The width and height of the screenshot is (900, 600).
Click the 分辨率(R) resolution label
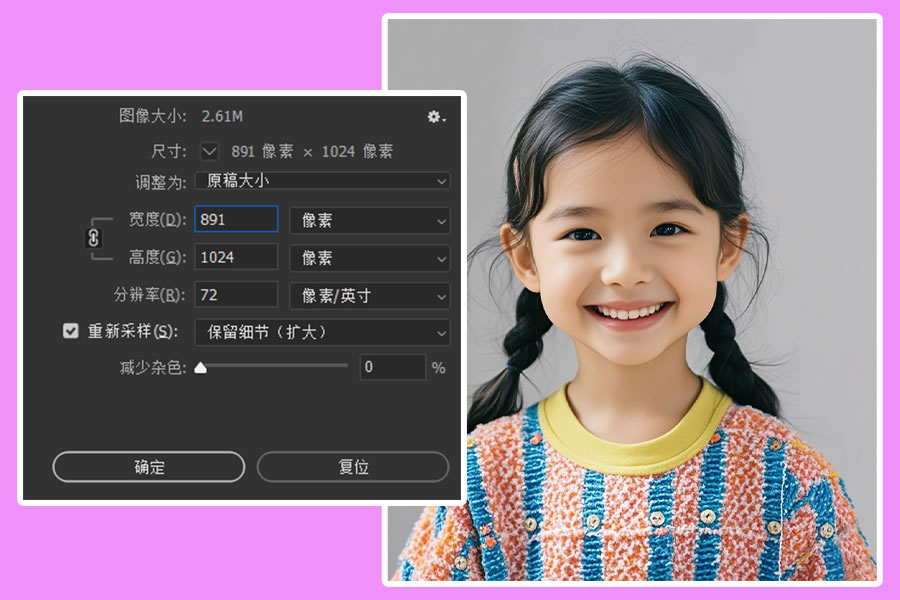(x=149, y=295)
